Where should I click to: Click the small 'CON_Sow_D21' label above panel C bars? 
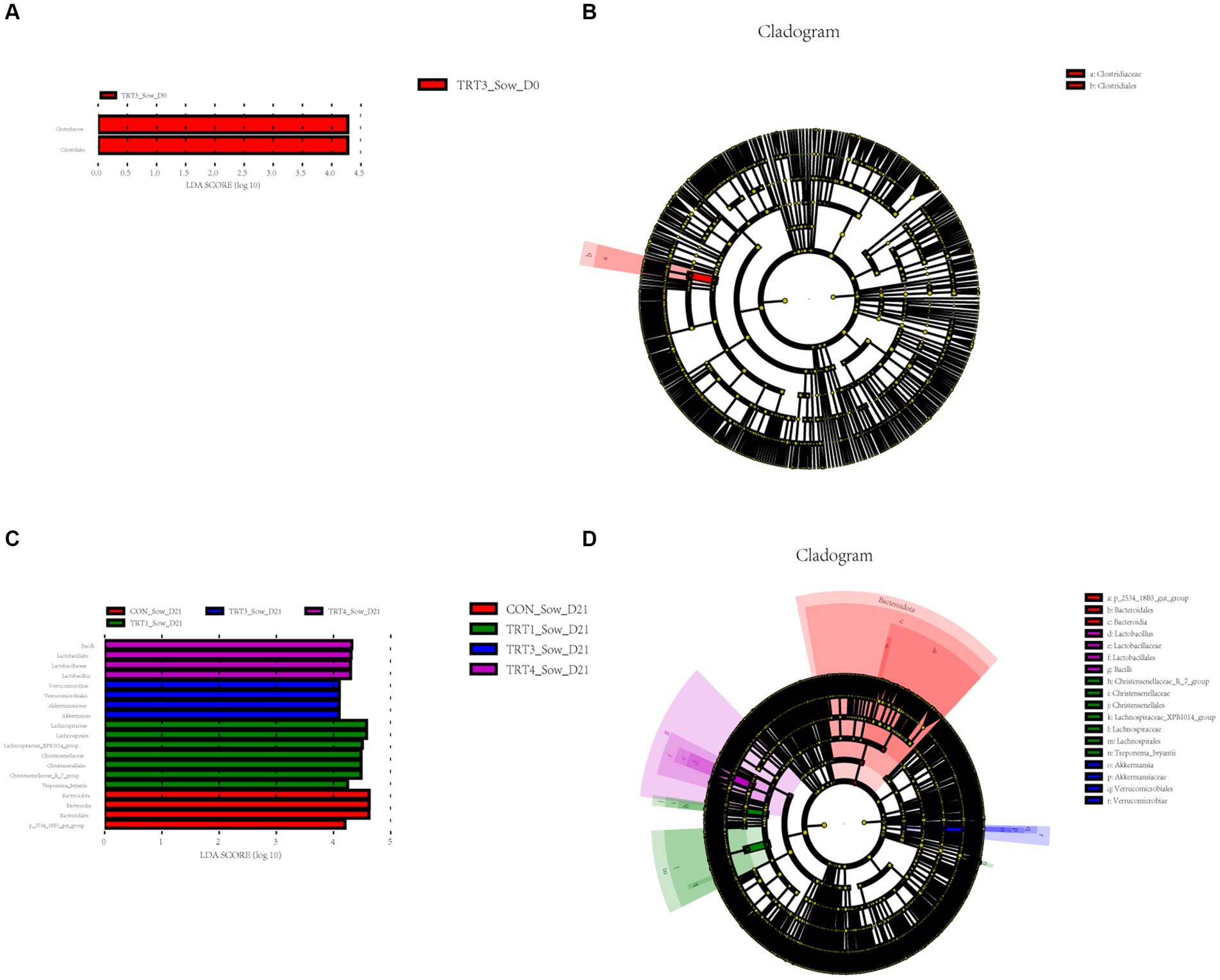tap(156, 611)
